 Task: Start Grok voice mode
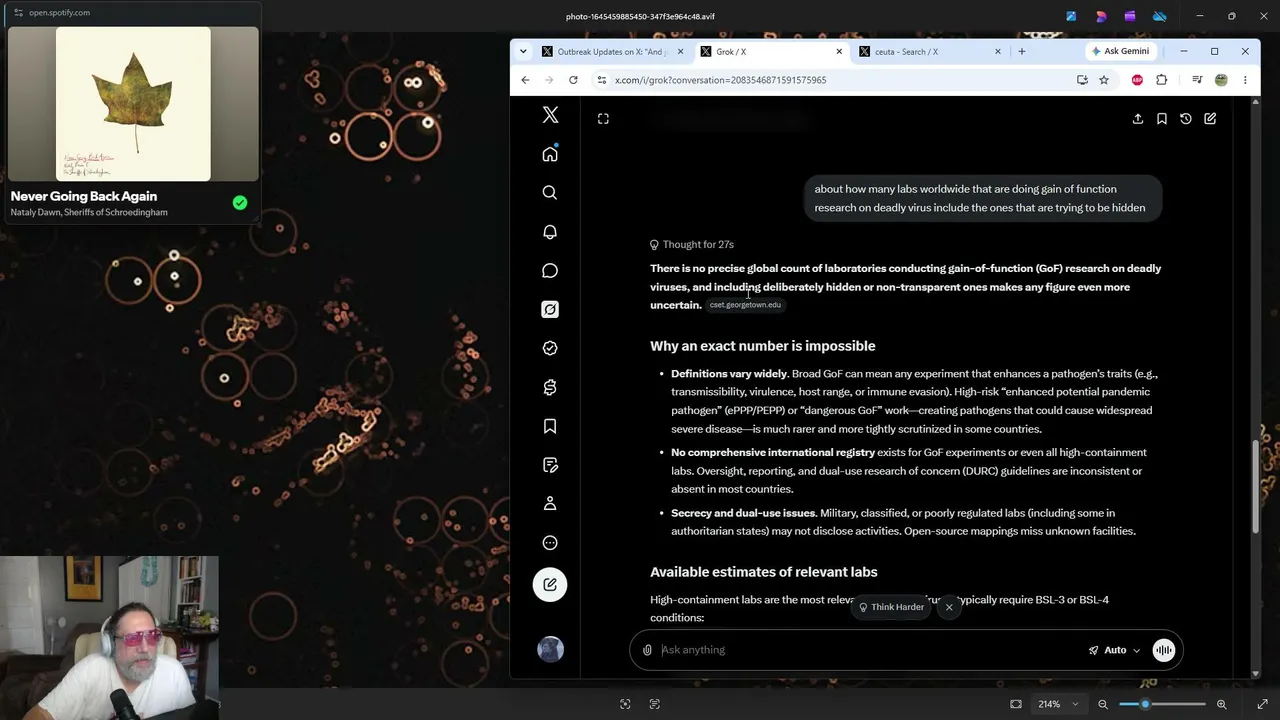point(1164,650)
